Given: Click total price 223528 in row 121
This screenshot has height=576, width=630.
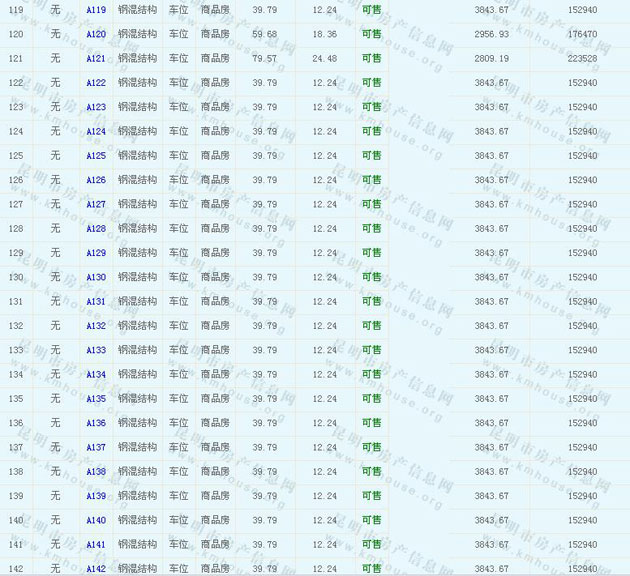Looking at the screenshot, I should (582, 58).
